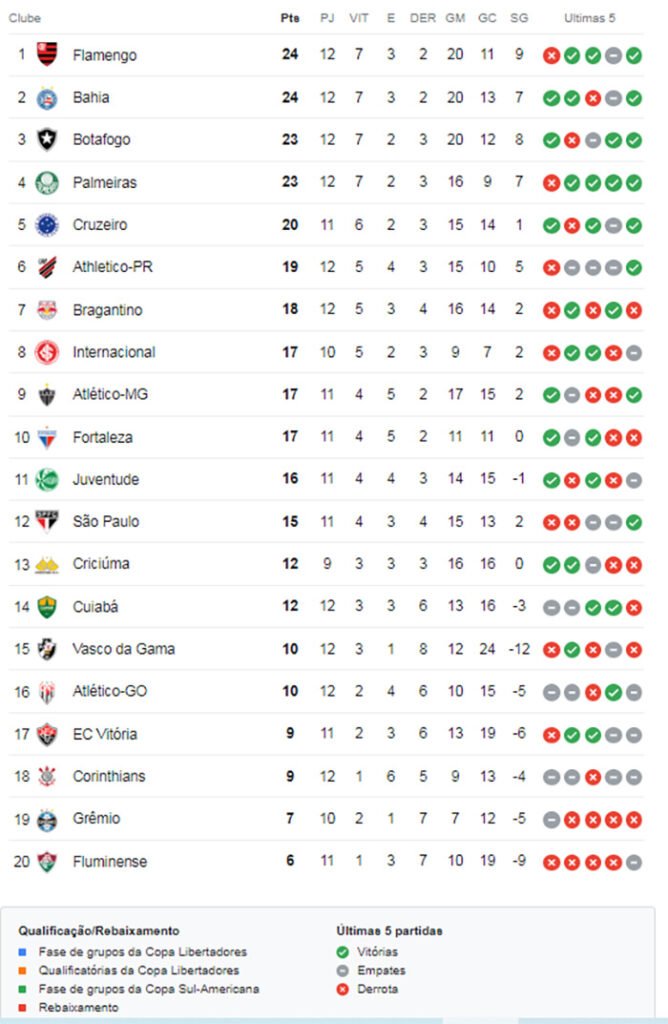Click the blue Copa Libertadores legend swatch

tap(22, 952)
